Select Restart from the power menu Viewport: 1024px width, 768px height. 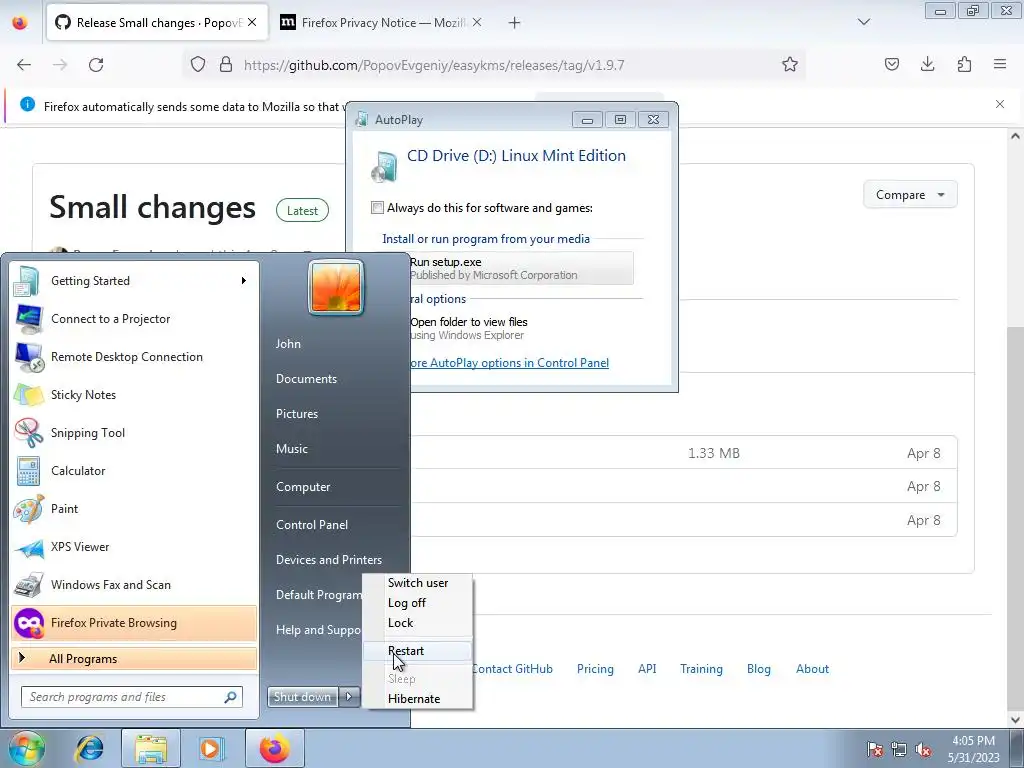417,651
